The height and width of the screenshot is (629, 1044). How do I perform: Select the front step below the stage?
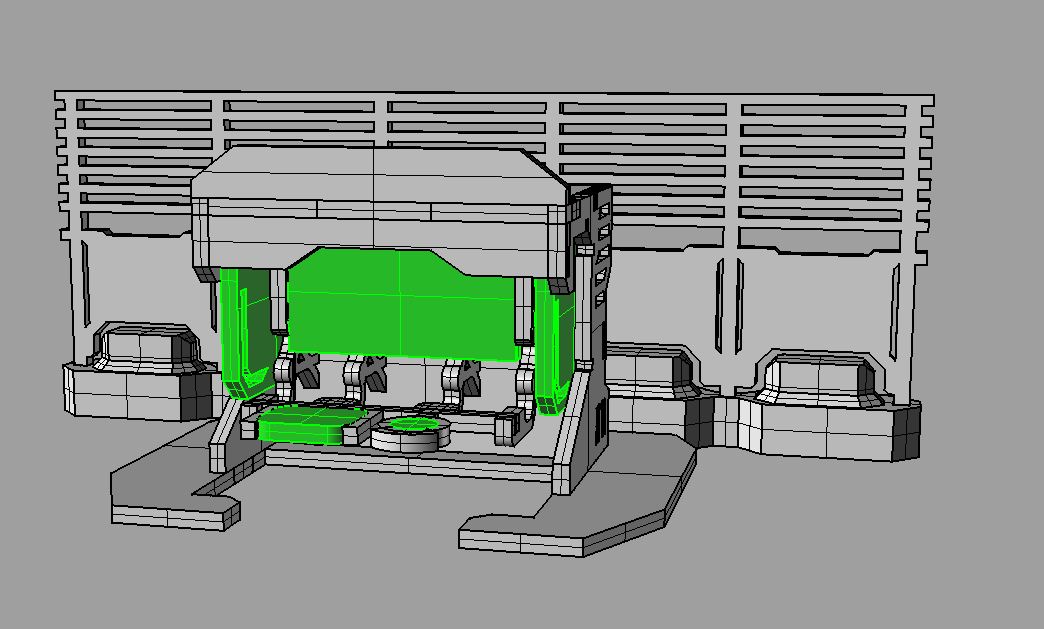point(409,463)
